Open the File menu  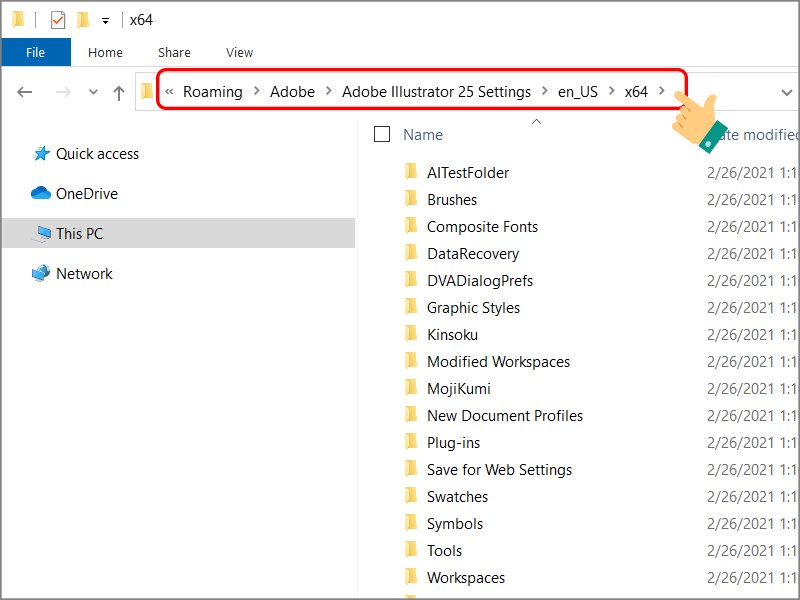coord(36,52)
